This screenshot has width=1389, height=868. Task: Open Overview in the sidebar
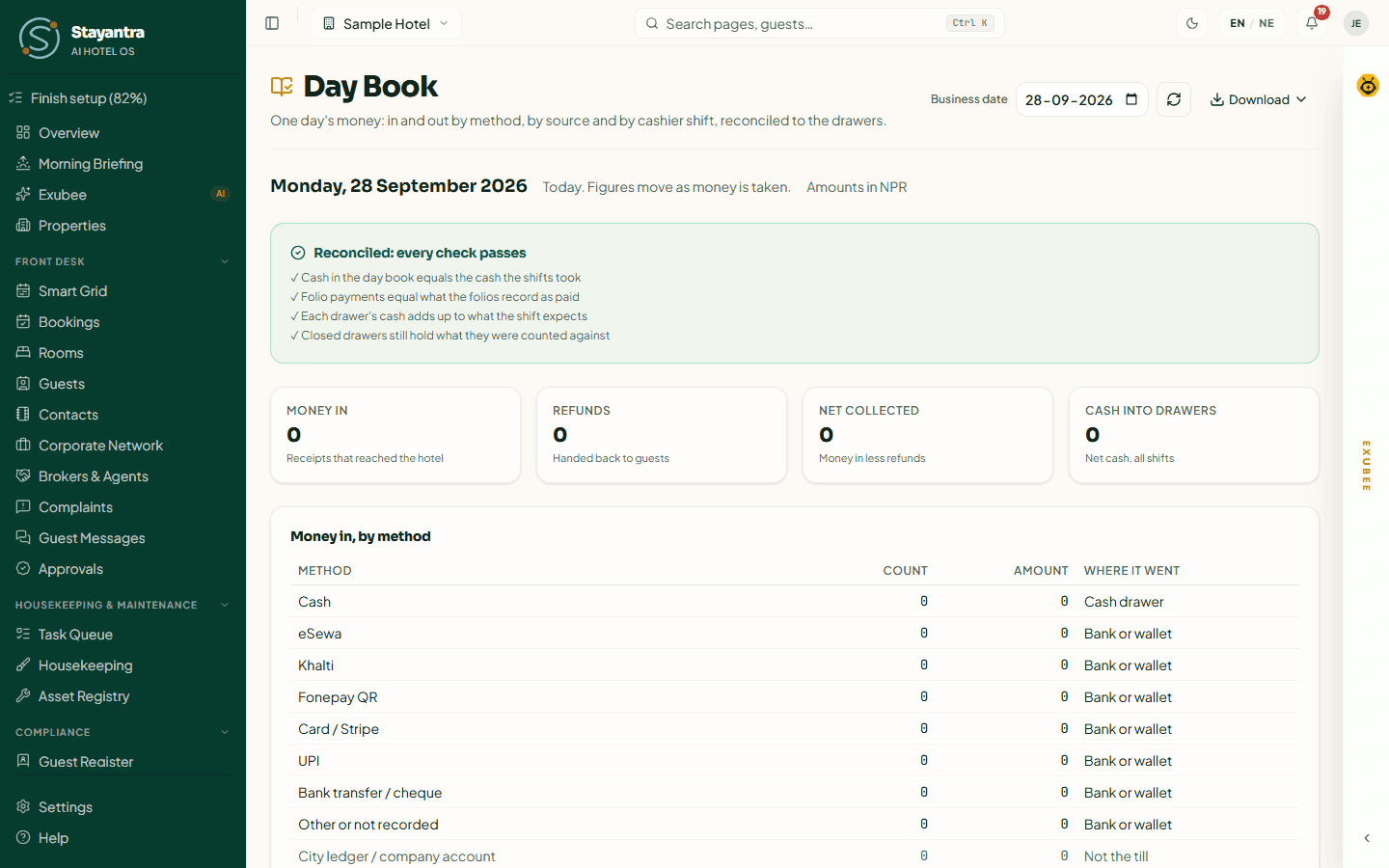click(x=123, y=133)
